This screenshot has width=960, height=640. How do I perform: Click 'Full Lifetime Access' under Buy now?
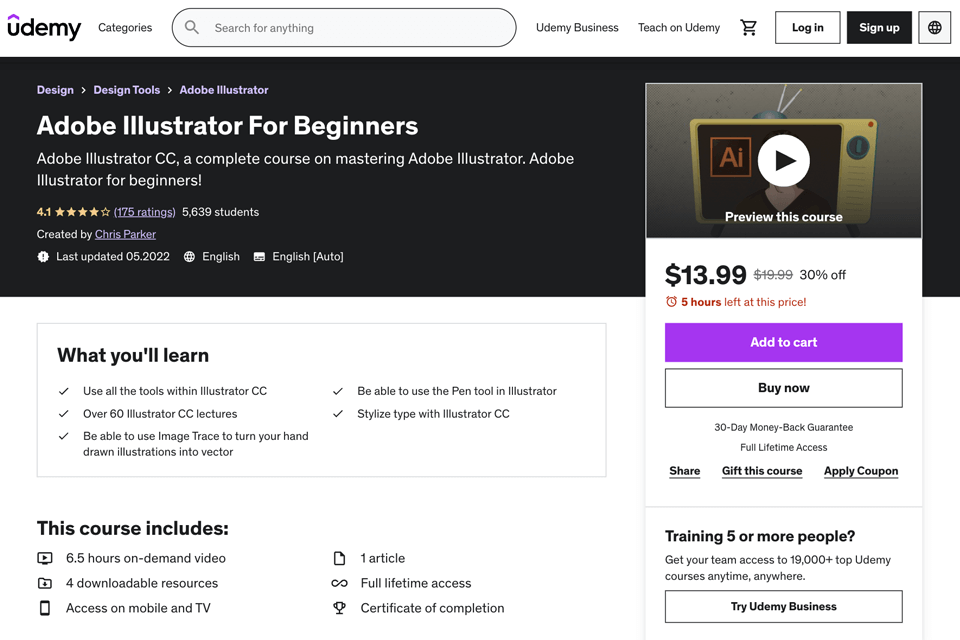(784, 448)
